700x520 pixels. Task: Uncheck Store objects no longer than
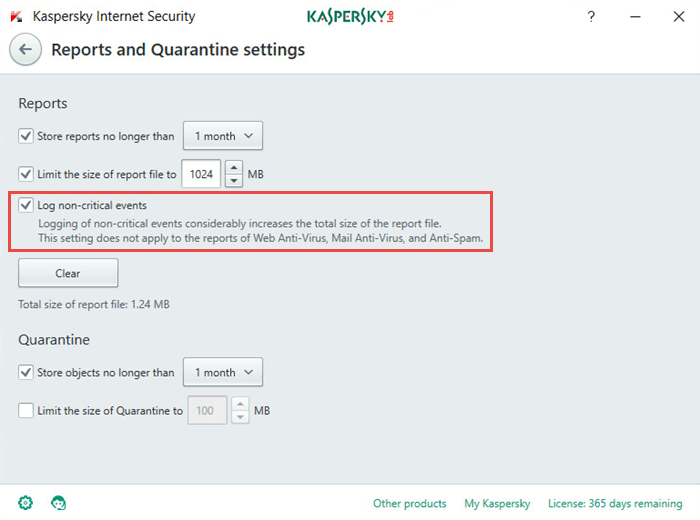[26, 372]
